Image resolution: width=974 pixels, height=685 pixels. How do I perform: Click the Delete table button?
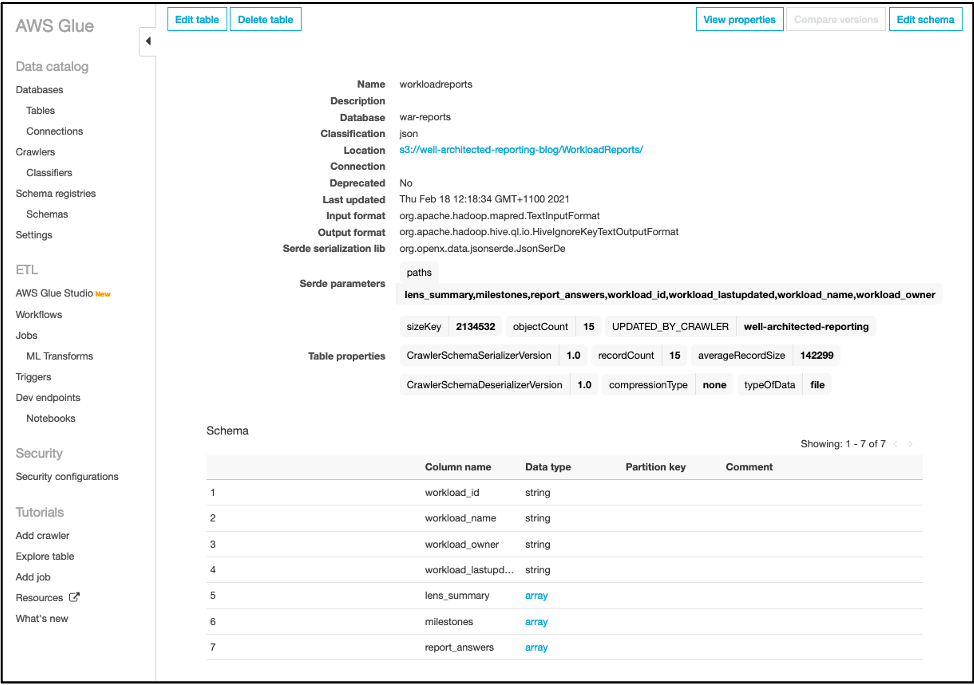pyautogui.click(x=265, y=18)
